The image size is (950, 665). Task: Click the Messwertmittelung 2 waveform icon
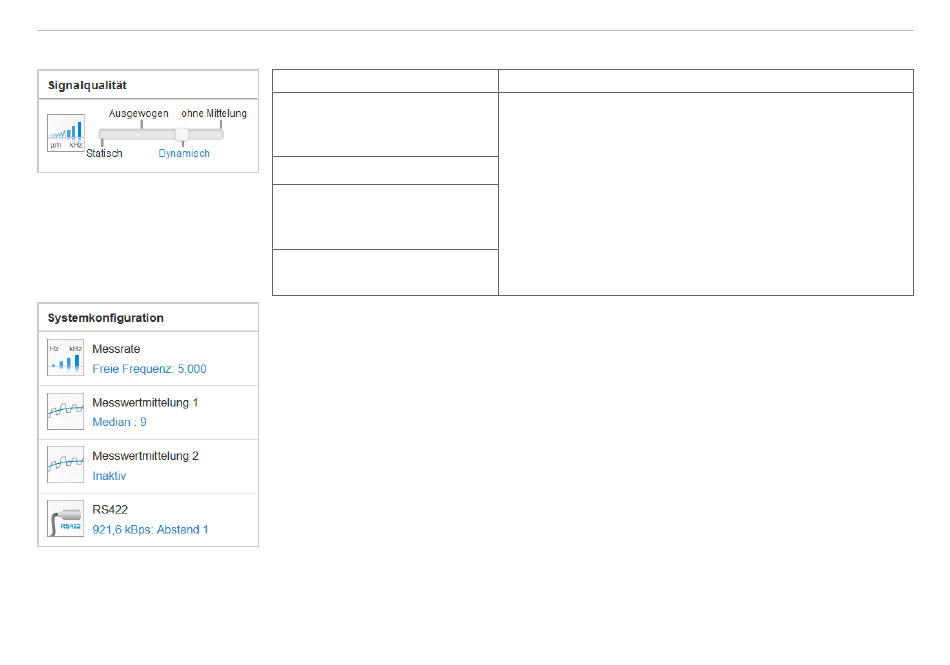(x=65, y=465)
